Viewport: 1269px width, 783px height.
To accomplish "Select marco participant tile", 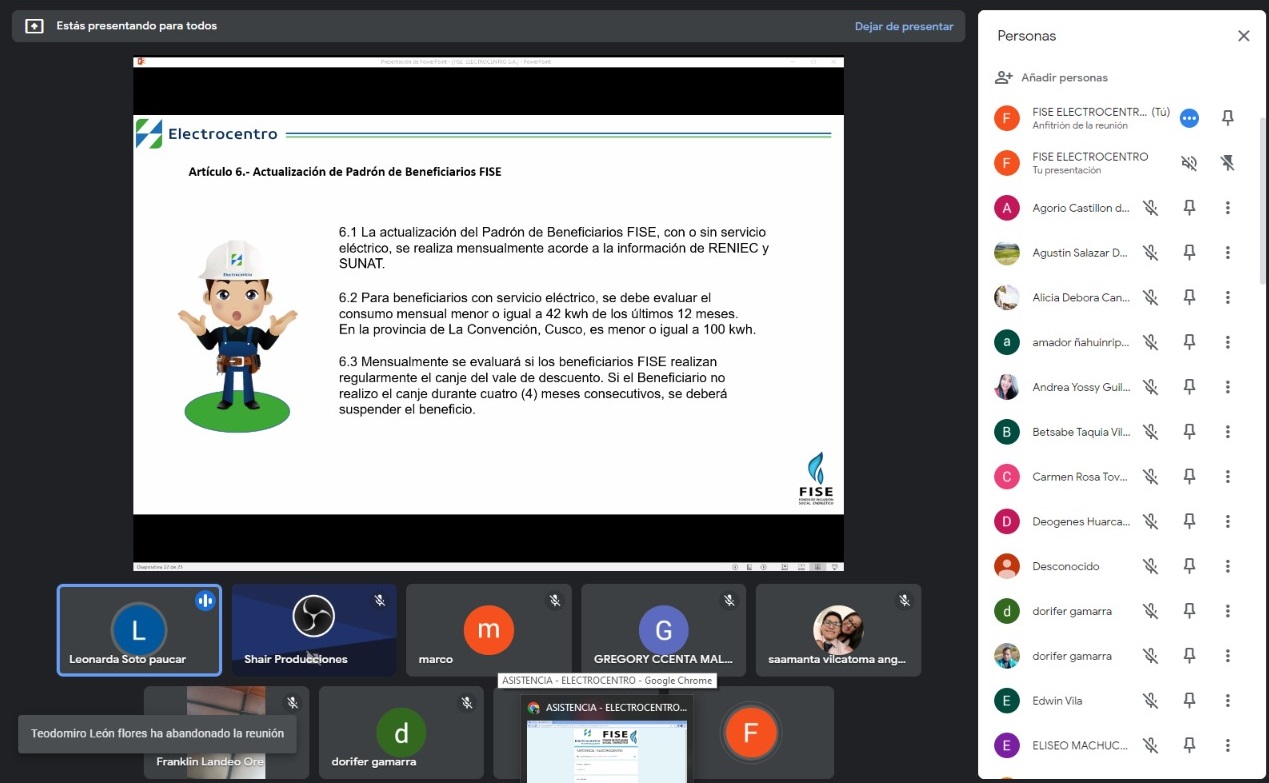I will point(489,630).
